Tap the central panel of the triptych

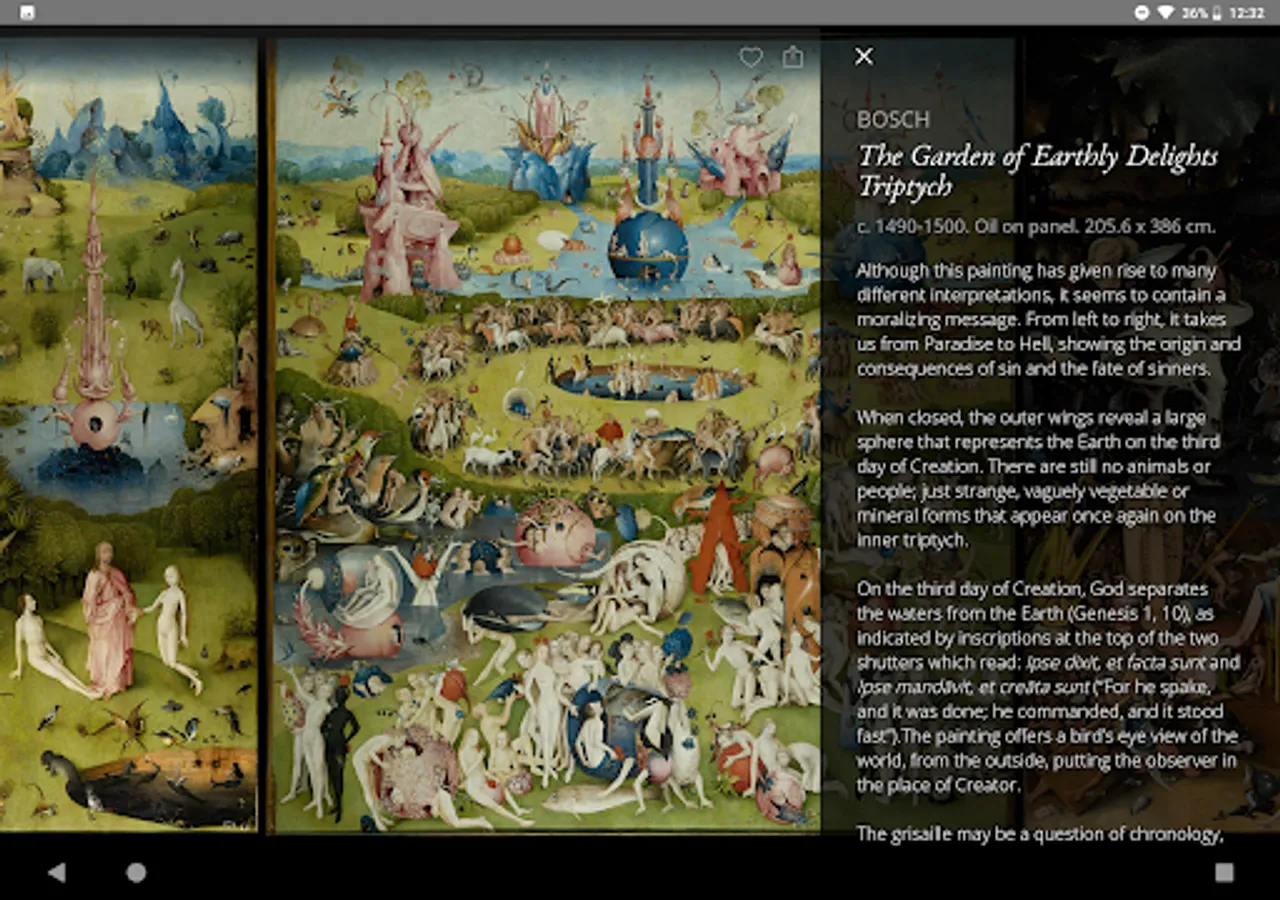tap(547, 435)
